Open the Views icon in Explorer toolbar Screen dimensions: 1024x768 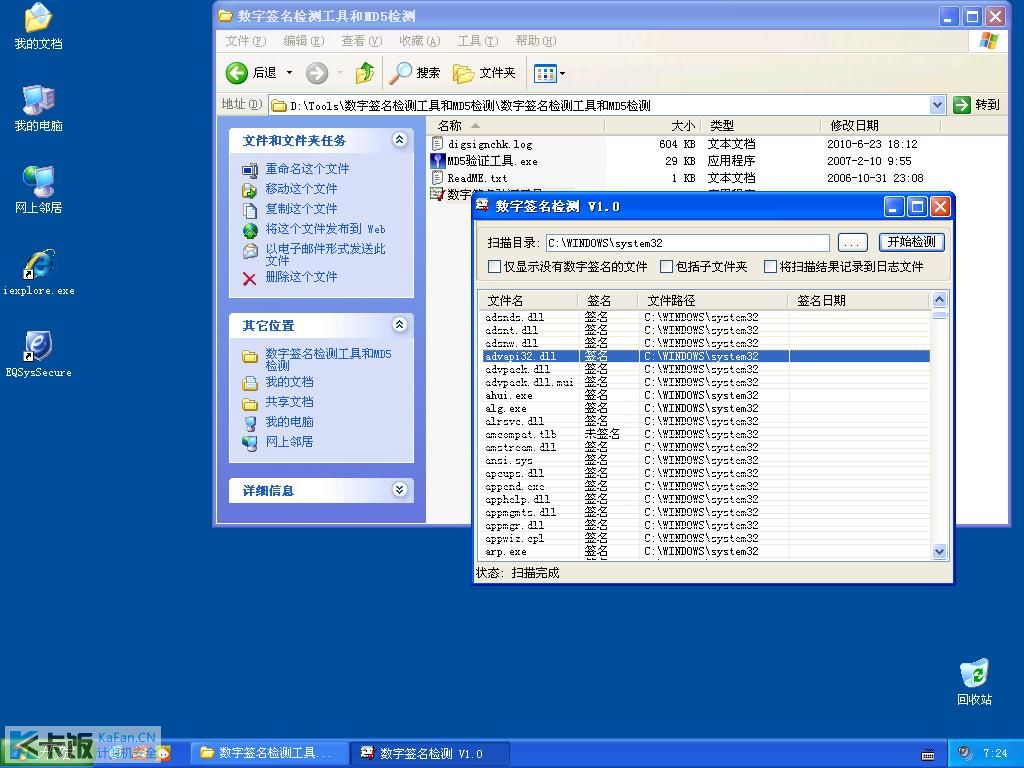[545, 73]
